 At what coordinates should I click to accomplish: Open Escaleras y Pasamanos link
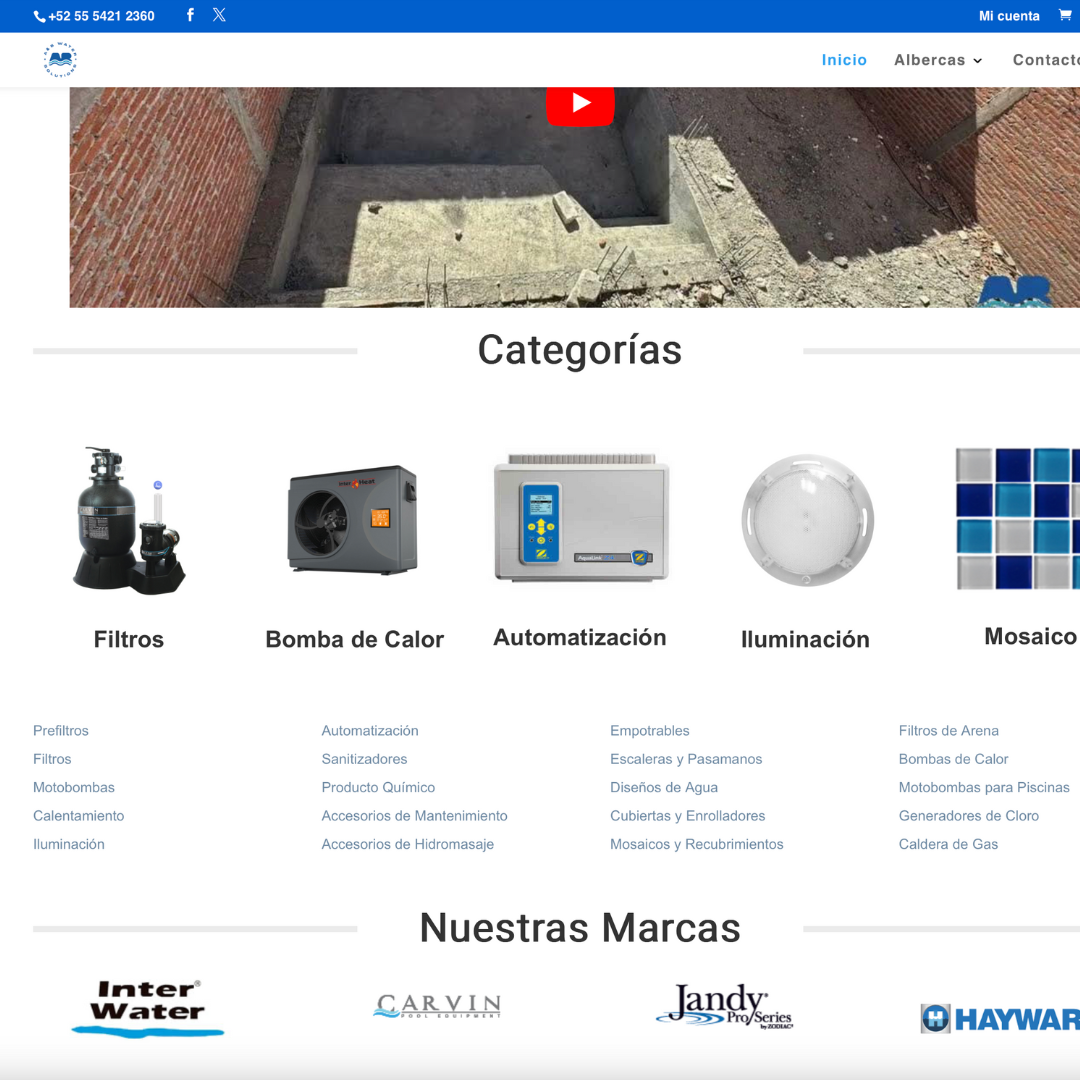tap(686, 759)
